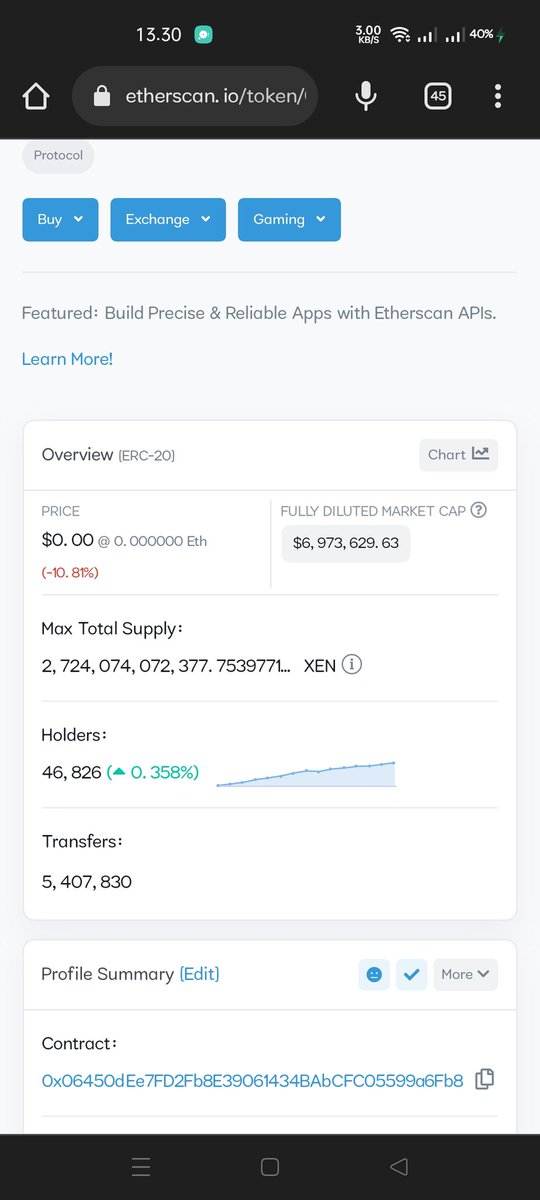
Task: Tap the etherscan.io address bar
Action: tap(195, 96)
